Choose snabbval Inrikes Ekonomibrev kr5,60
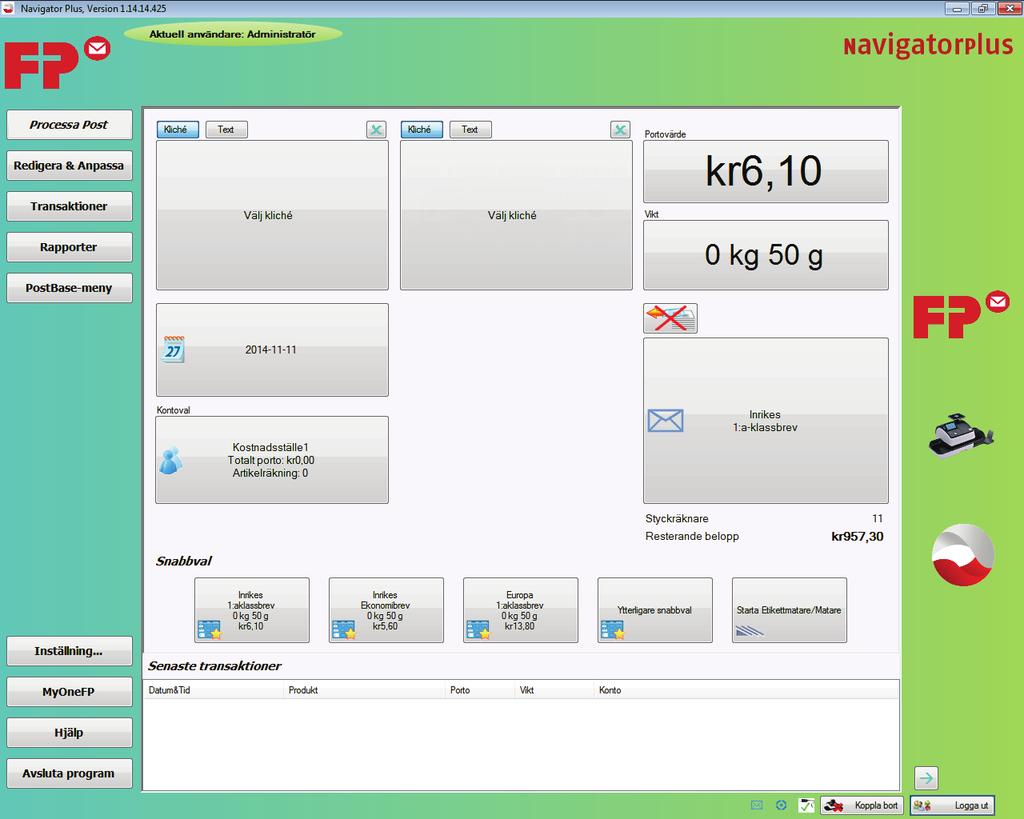This screenshot has height=819, width=1024. tap(386, 610)
